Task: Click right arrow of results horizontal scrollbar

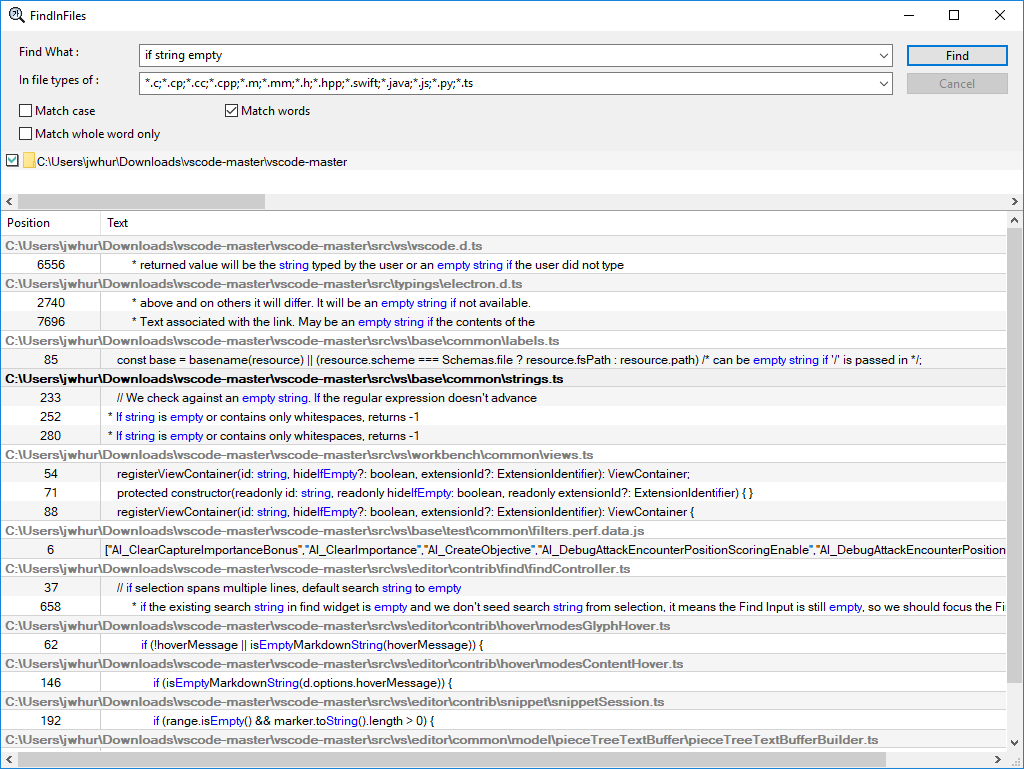Action: tap(997, 759)
